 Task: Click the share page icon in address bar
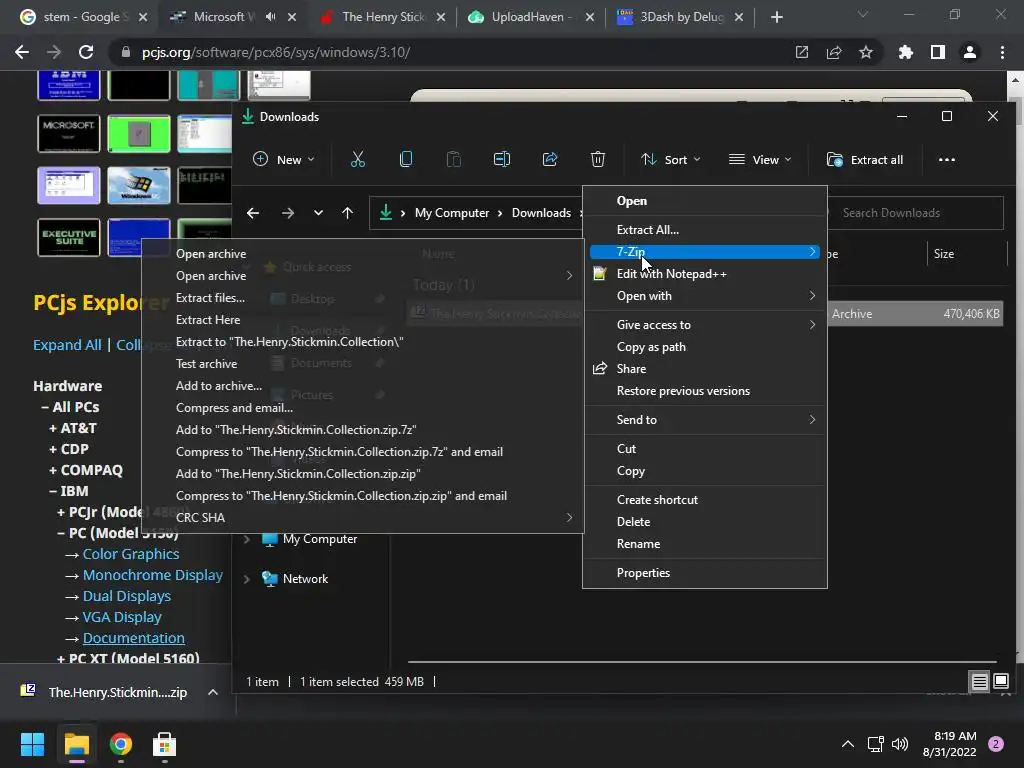(x=834, y=52)
